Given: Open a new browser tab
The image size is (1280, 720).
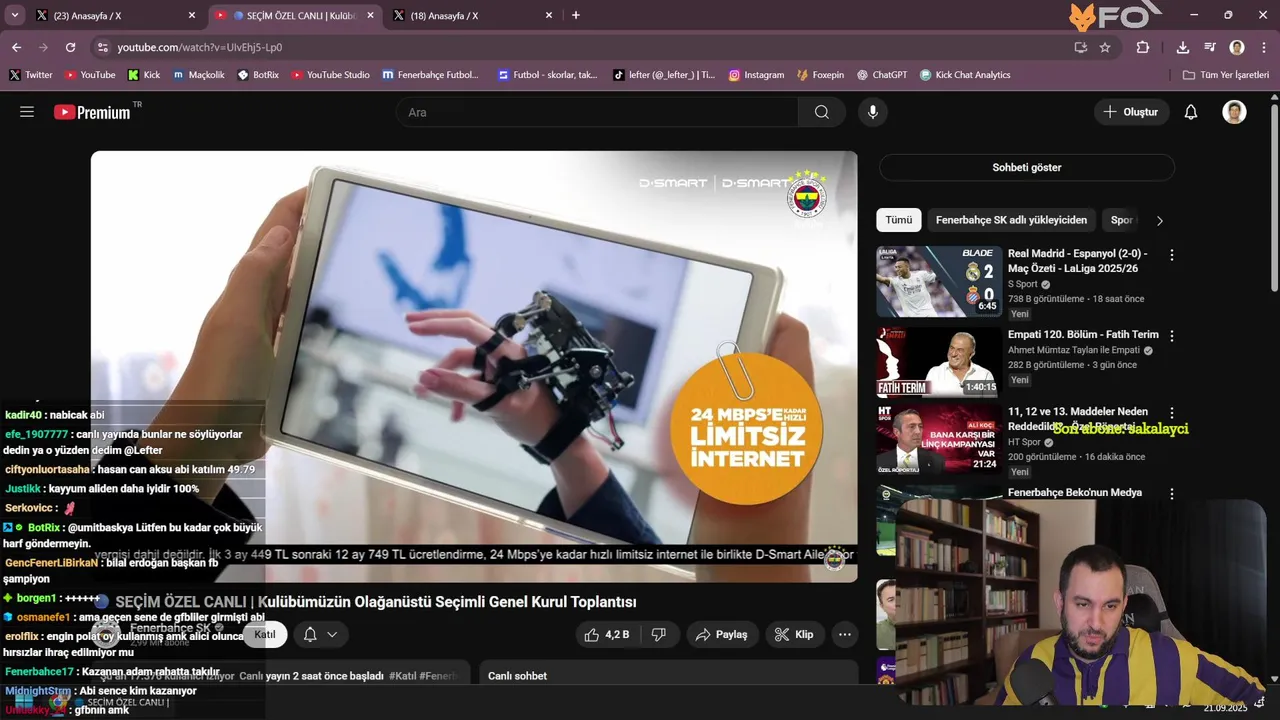Looking at the screenshot, I should coord(575,15).
